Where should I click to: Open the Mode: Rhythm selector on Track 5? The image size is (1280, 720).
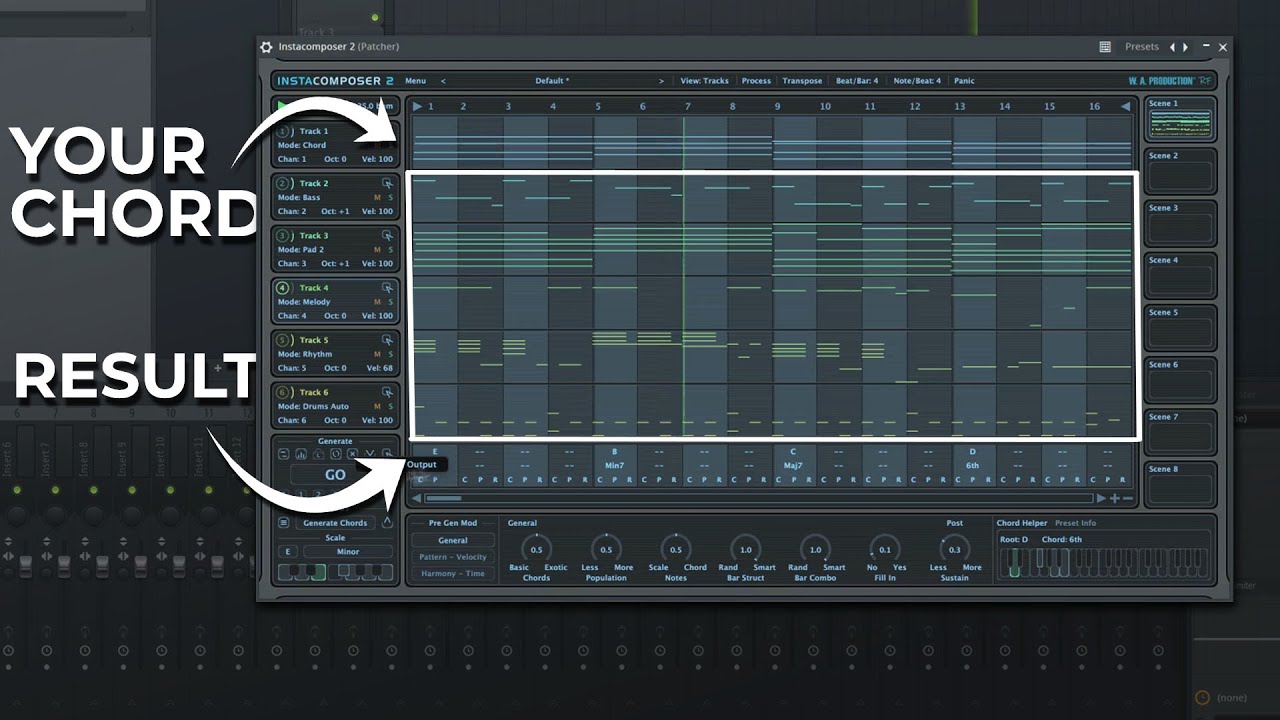coord(305,354)
